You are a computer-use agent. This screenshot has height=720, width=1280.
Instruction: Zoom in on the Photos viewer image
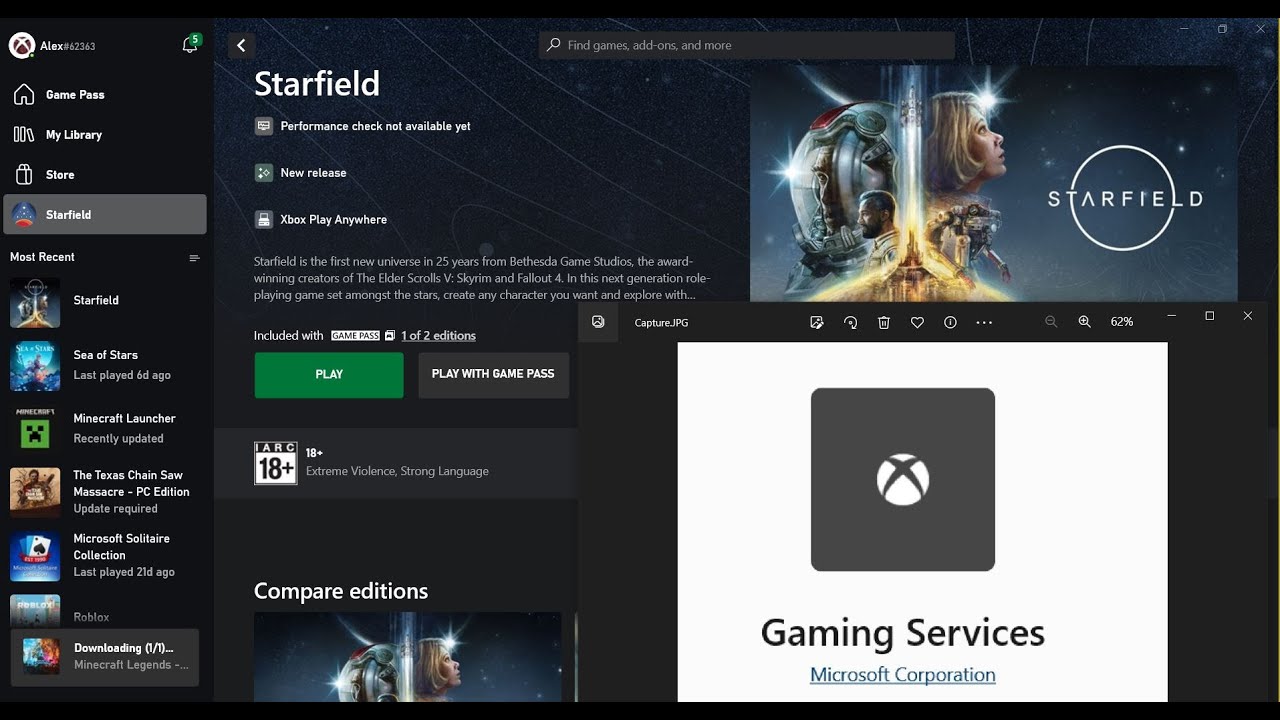(x=1085, y=322)
